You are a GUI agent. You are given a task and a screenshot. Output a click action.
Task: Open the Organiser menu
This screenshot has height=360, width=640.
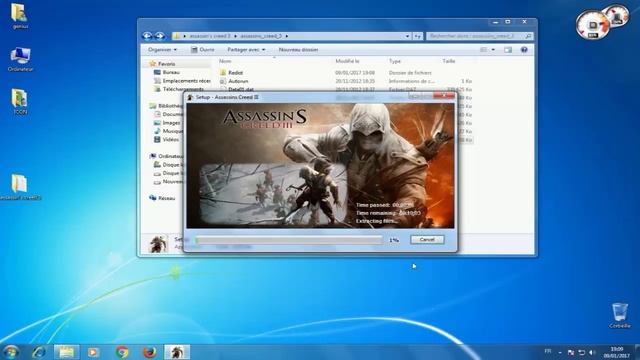coord(162,50)
